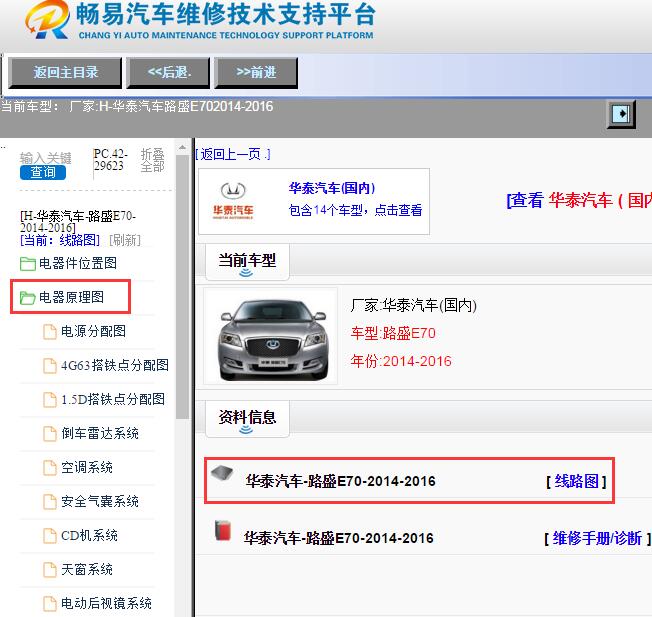The width and height of the screenshot is (652, 617).
Task: Click the gray book icon for 线路图 row
Action: pos(222,474)
